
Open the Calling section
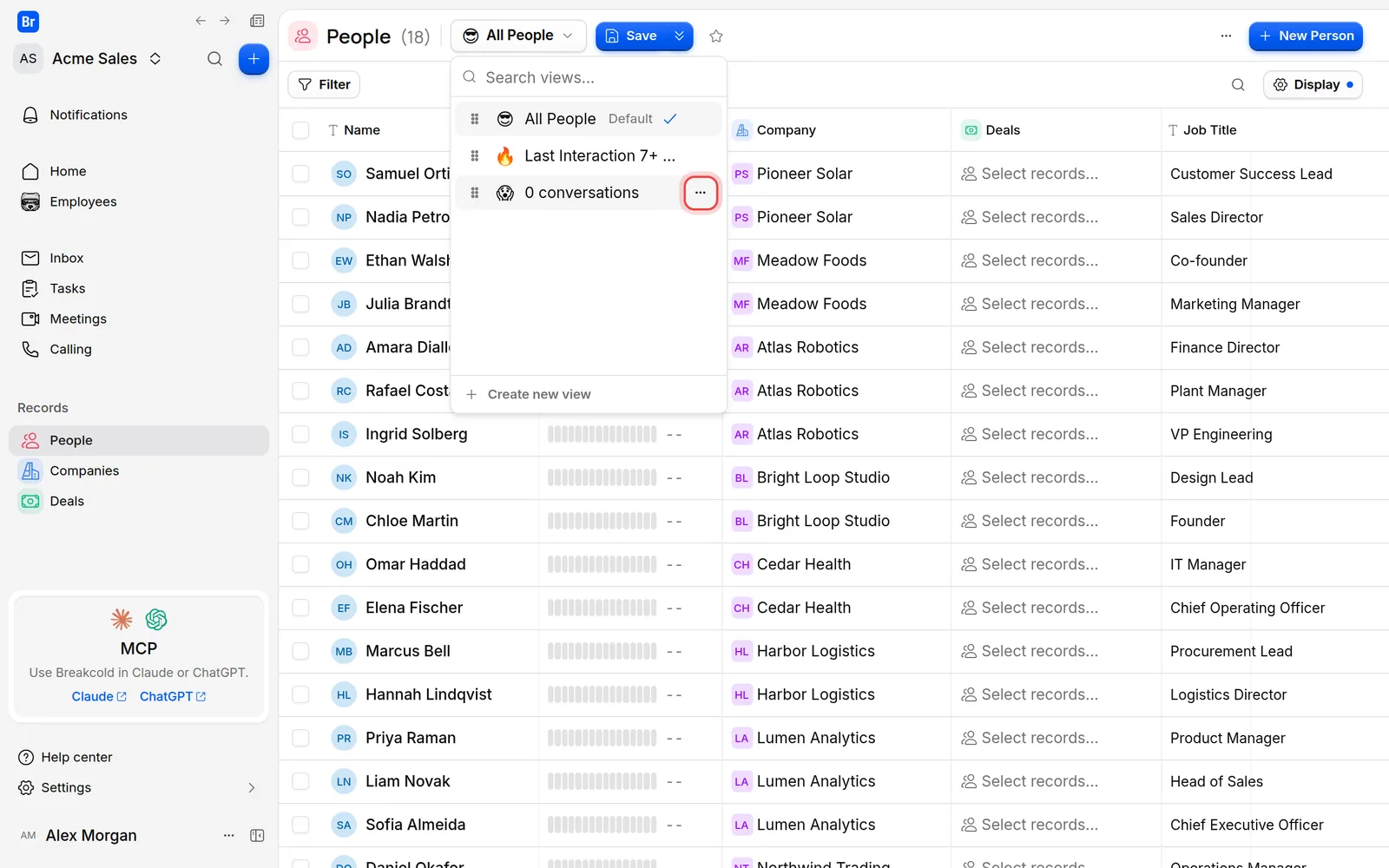click(70, 349)
